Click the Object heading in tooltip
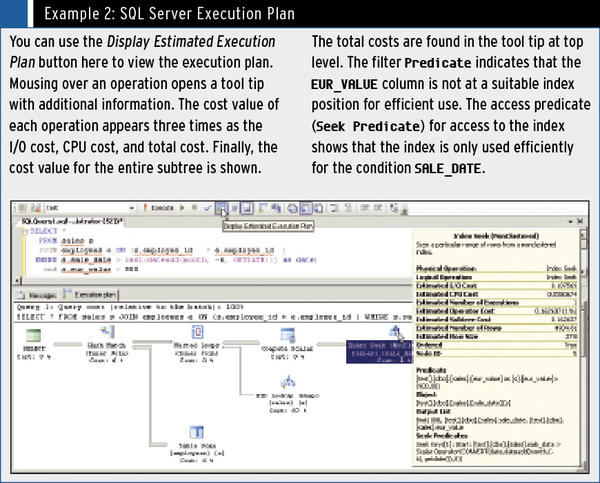The height and width of the screenshot is (483, 600). point(426,394)
